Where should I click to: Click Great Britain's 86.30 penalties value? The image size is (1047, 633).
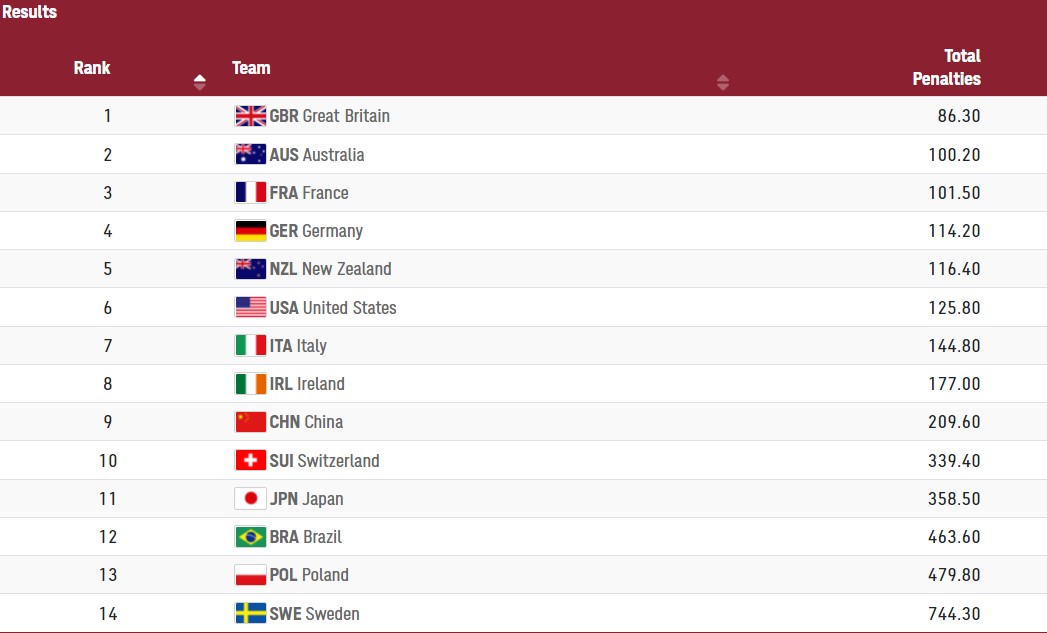point(958,116)
